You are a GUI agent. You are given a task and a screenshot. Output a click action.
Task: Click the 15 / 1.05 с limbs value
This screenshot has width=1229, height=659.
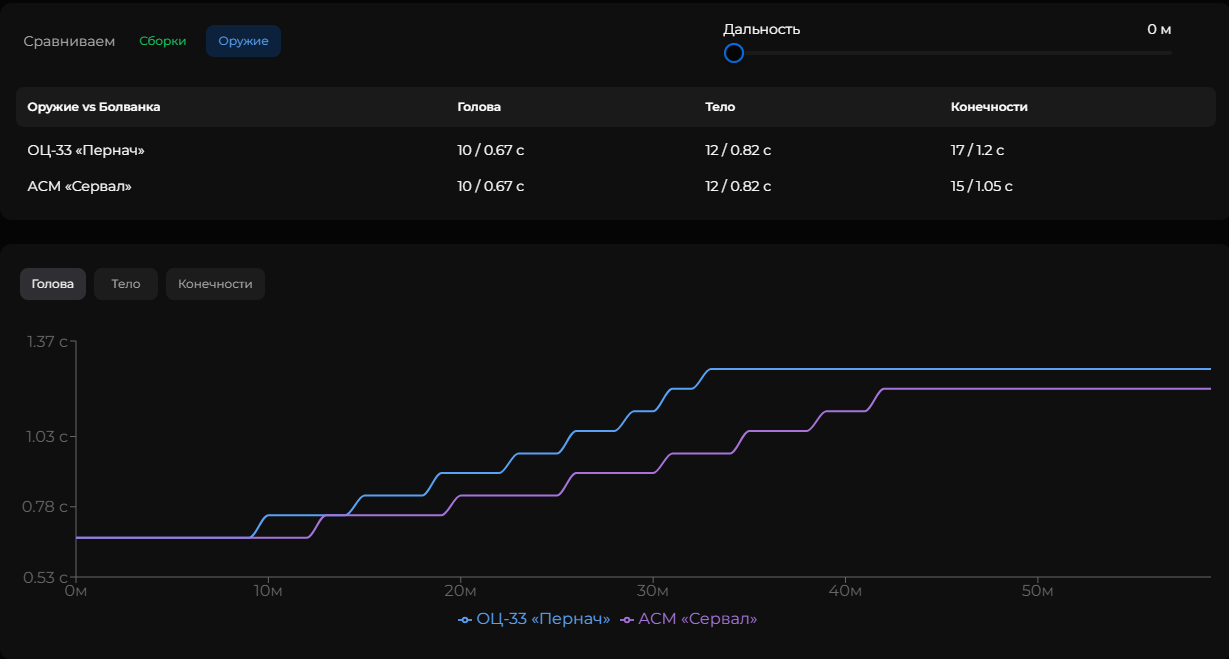click(x=981, y=186)
